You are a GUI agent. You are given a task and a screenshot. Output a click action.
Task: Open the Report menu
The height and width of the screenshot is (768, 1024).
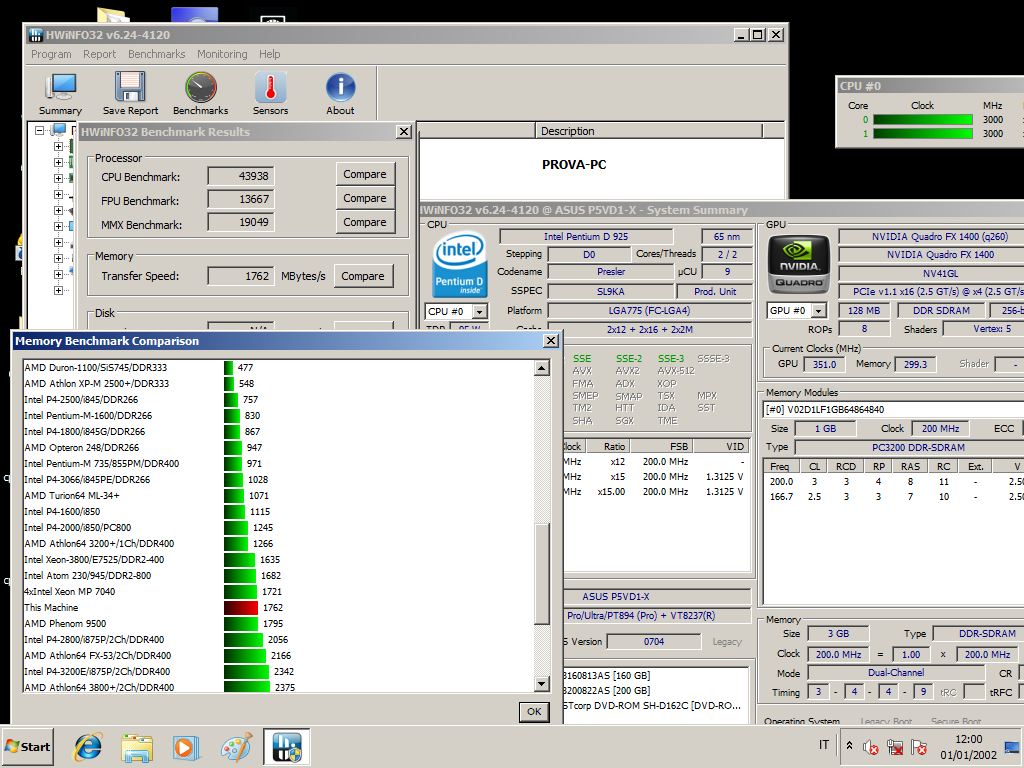(99, 54)
